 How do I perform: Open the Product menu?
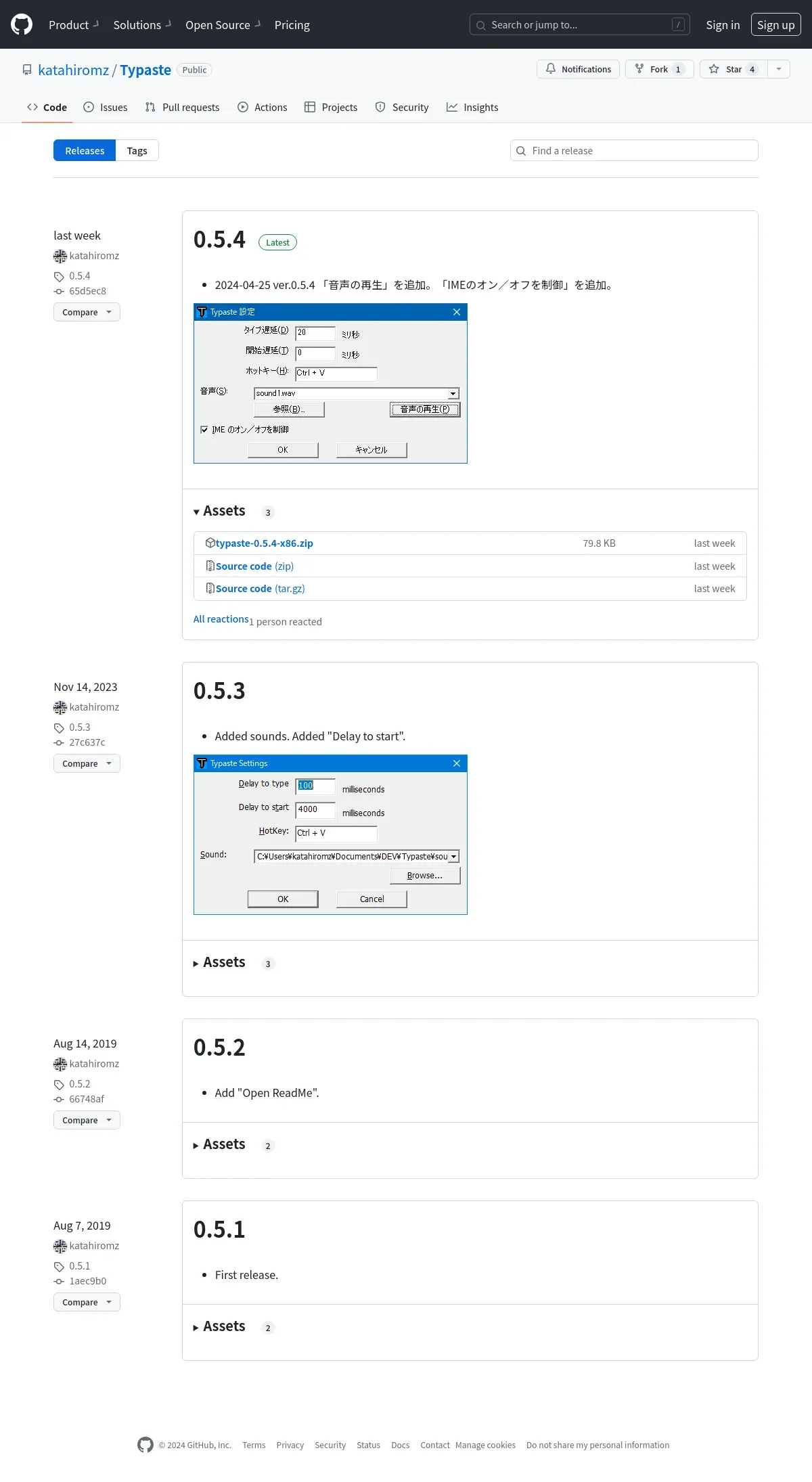point(74,25)
